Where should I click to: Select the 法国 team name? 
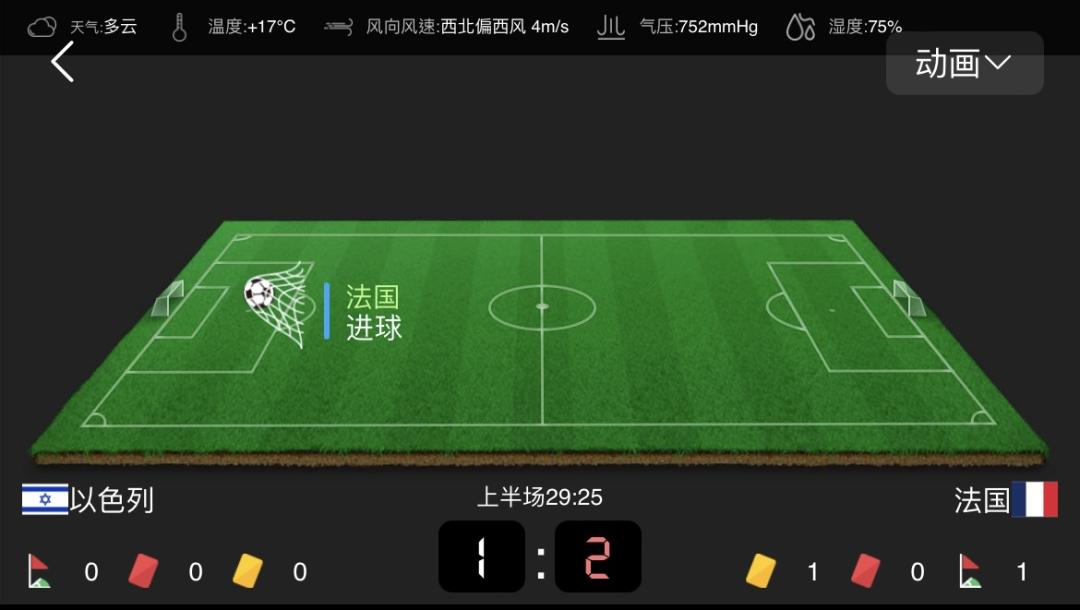coord(982,501)
